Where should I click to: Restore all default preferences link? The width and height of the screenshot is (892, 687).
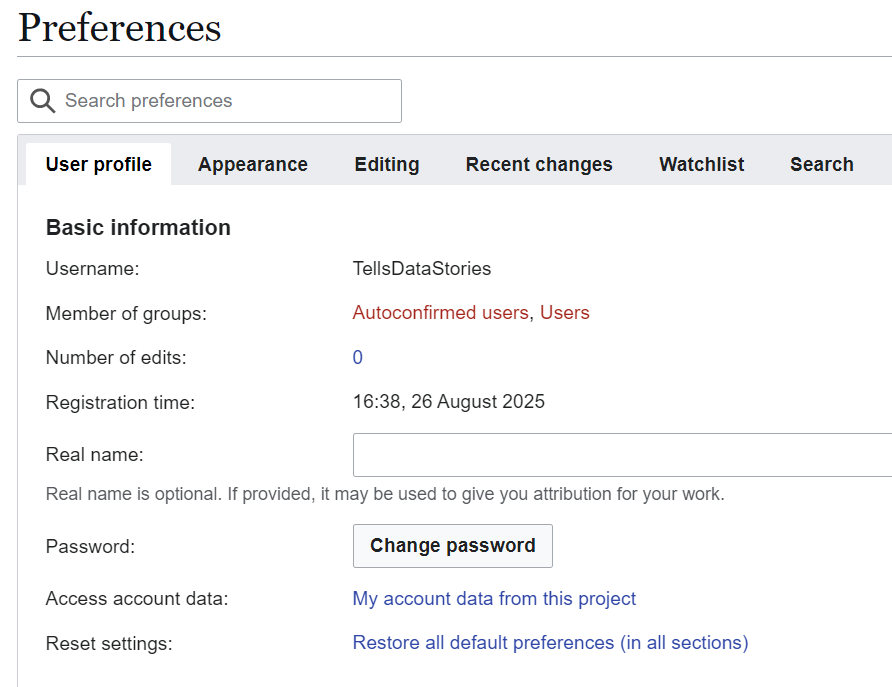click(x=550, y=643)
